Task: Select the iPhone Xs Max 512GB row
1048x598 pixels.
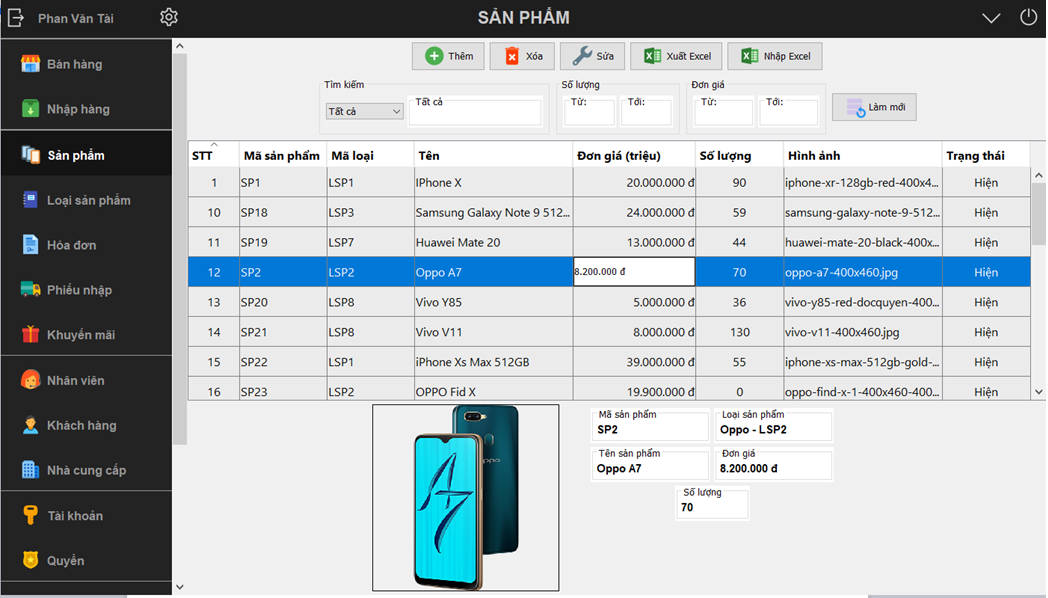Action: coord(609,361)
